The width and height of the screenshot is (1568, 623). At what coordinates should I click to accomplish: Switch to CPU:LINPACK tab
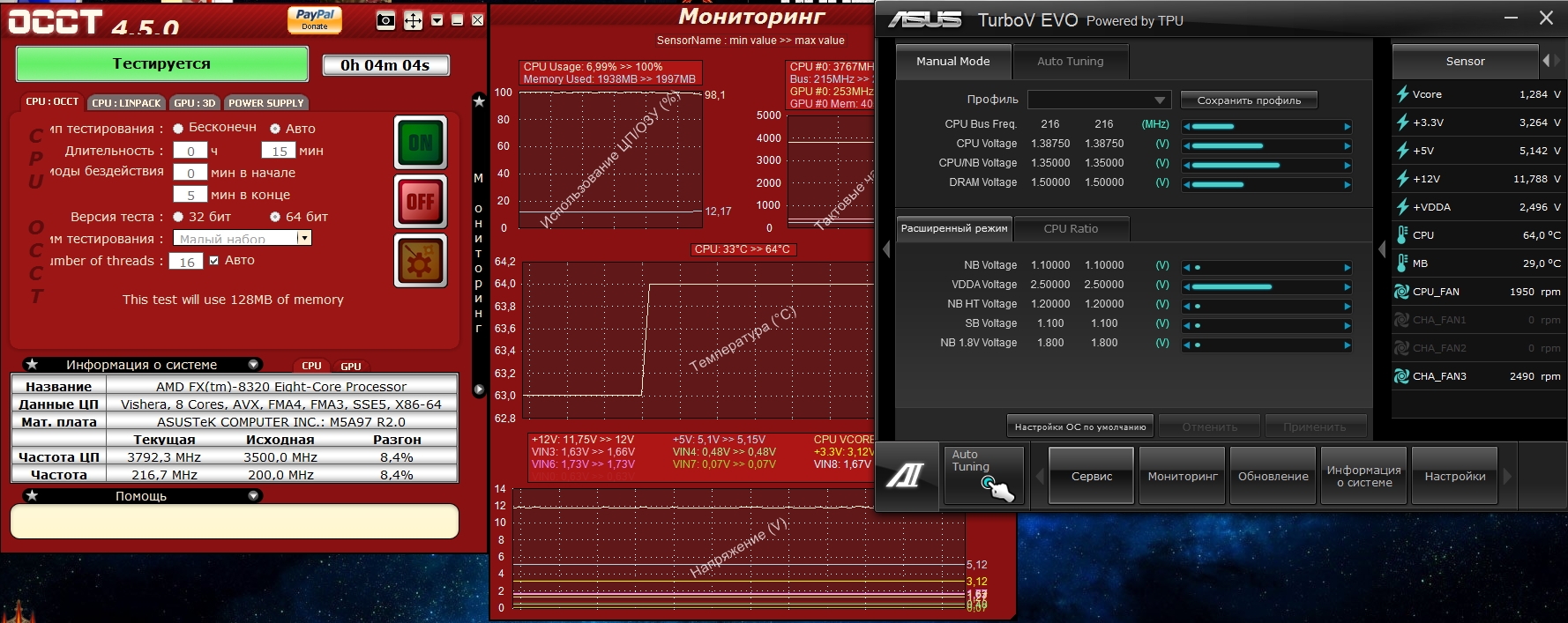point(126,103)
